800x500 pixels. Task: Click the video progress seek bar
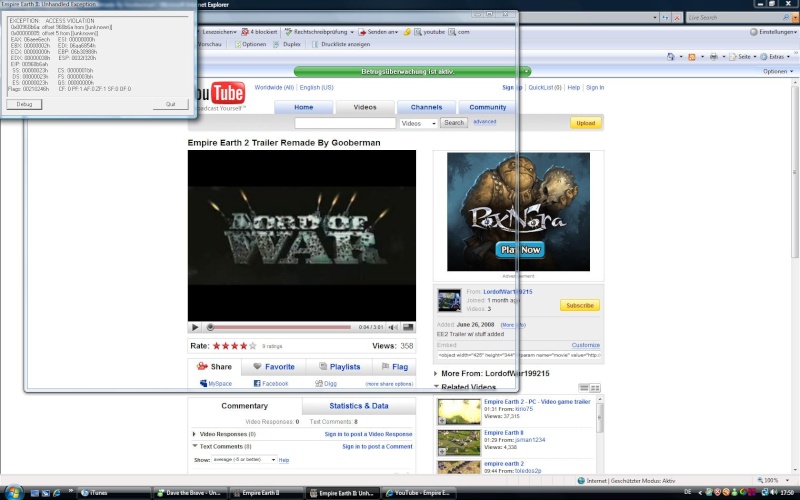279,327
